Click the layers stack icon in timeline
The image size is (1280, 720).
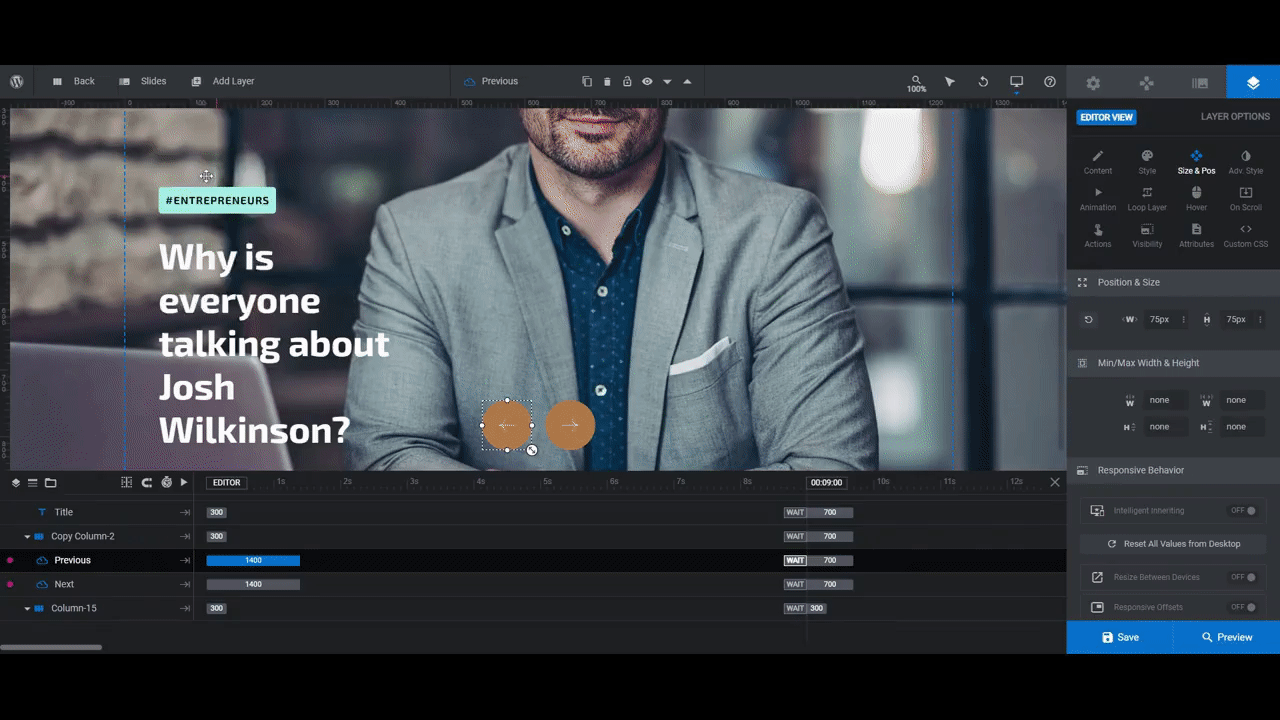click(x=16, y=482)
